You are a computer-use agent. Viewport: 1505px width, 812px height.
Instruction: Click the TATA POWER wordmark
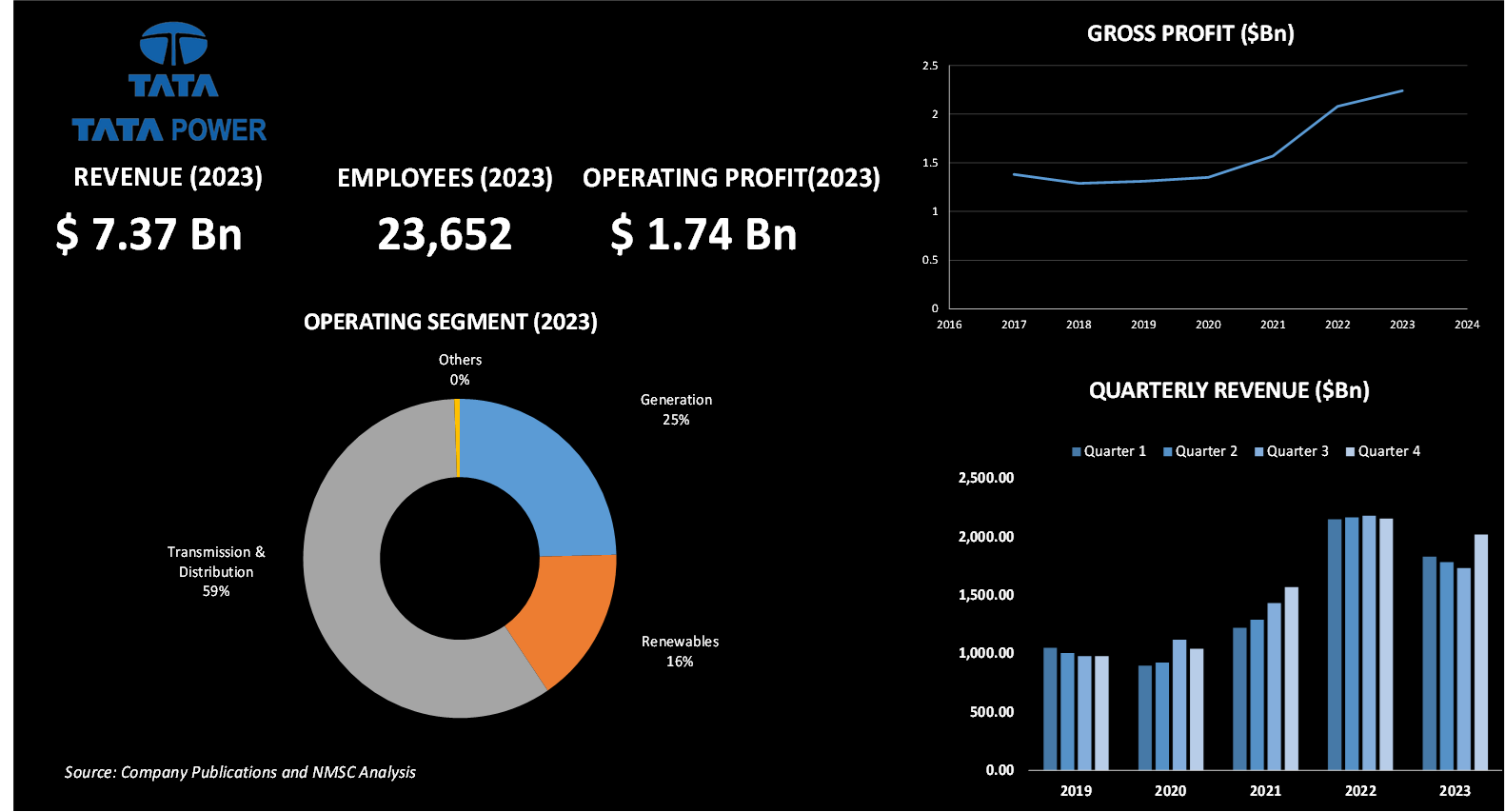169,129
